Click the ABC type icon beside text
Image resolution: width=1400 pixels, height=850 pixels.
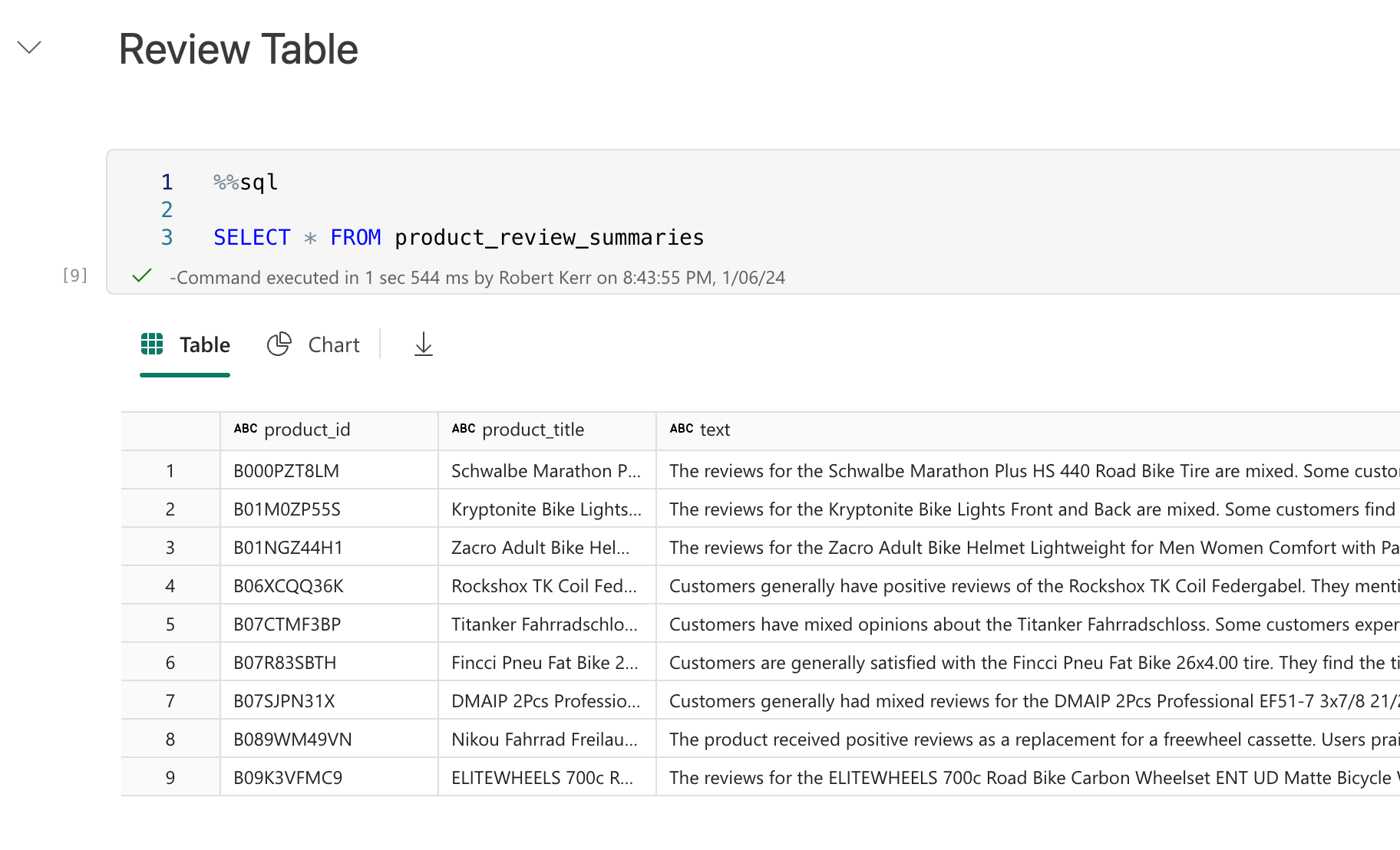click(682, 429)
